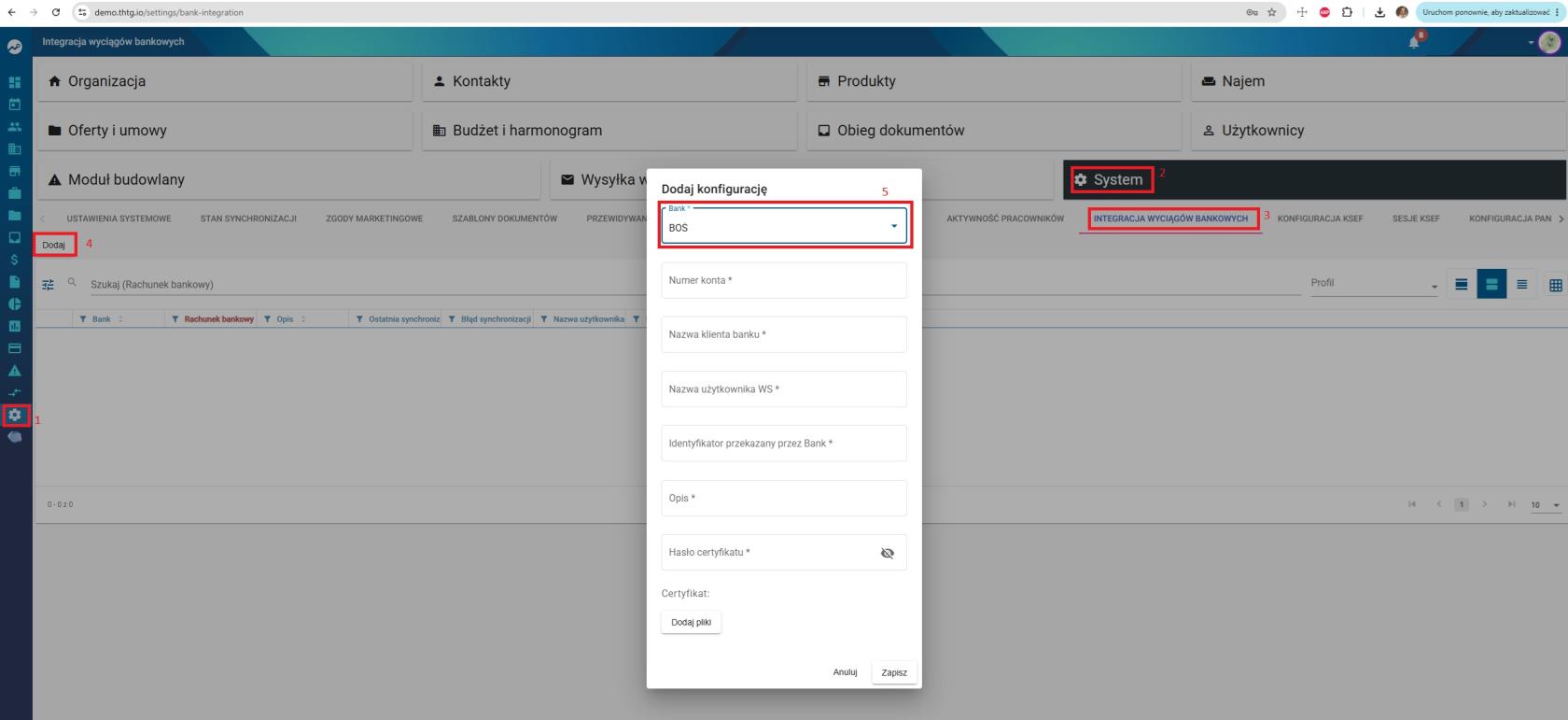Click the warning triangle icon in the sidebar

pyautogui.click(x=15, y=371)
